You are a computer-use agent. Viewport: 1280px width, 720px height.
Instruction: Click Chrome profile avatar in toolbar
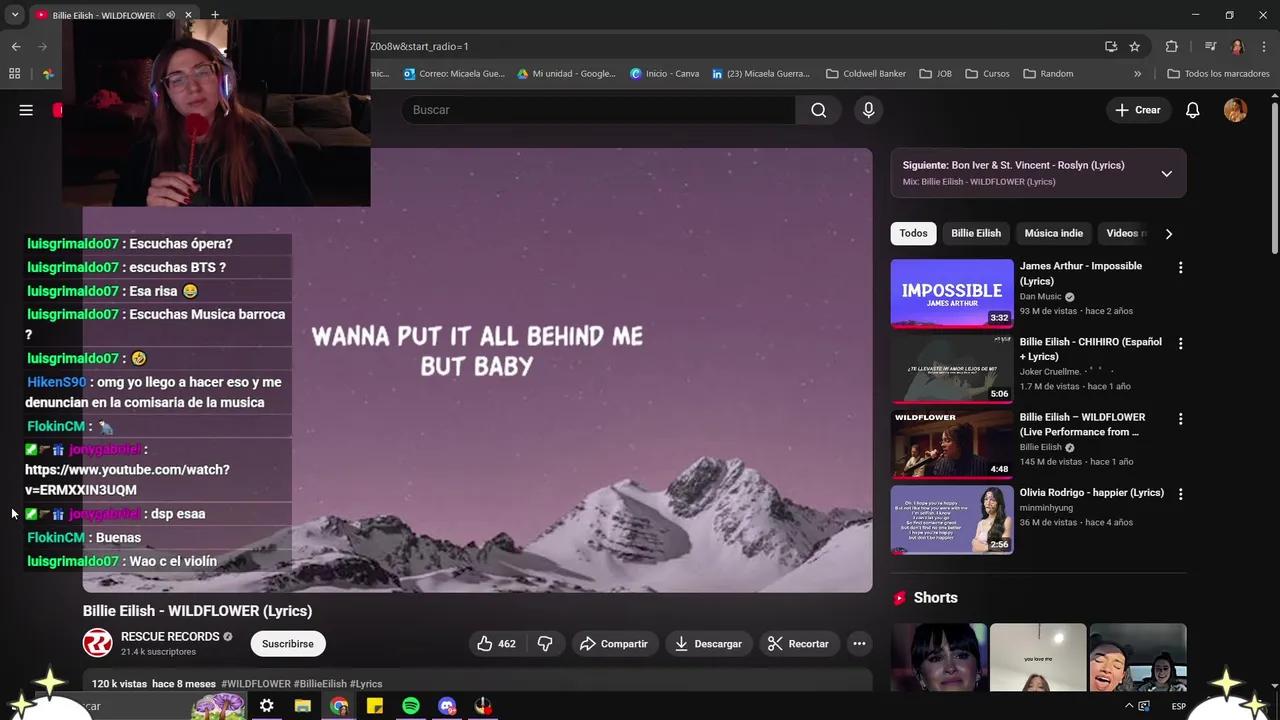click(x=1238, y=46)
